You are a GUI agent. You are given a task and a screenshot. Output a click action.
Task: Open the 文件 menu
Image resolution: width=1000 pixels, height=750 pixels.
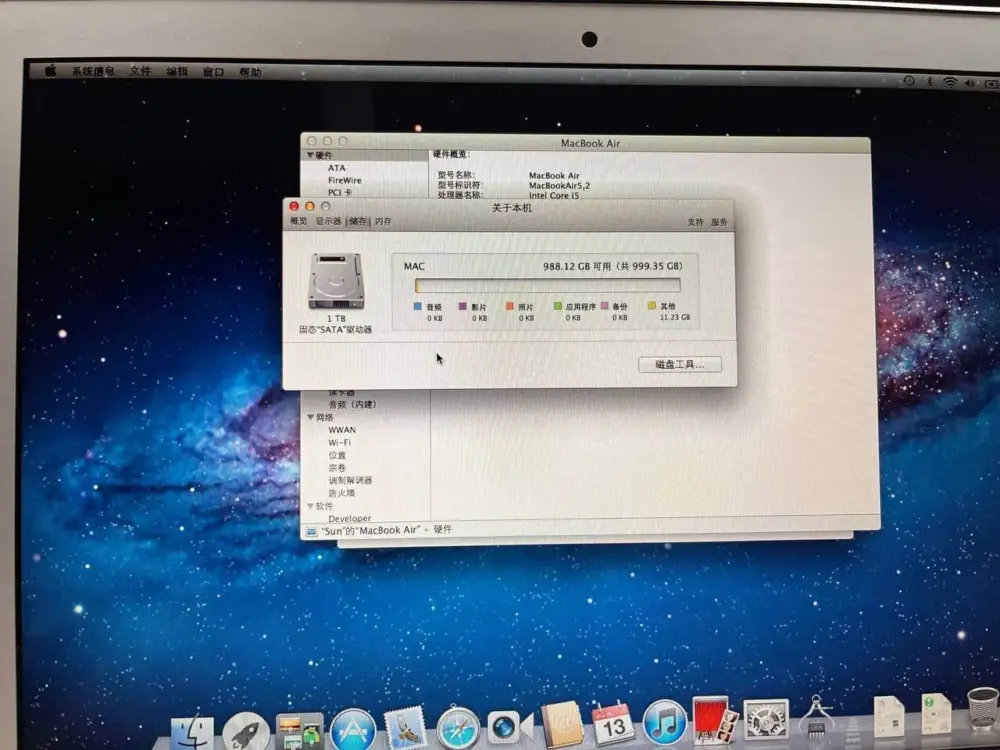point(140,71)
